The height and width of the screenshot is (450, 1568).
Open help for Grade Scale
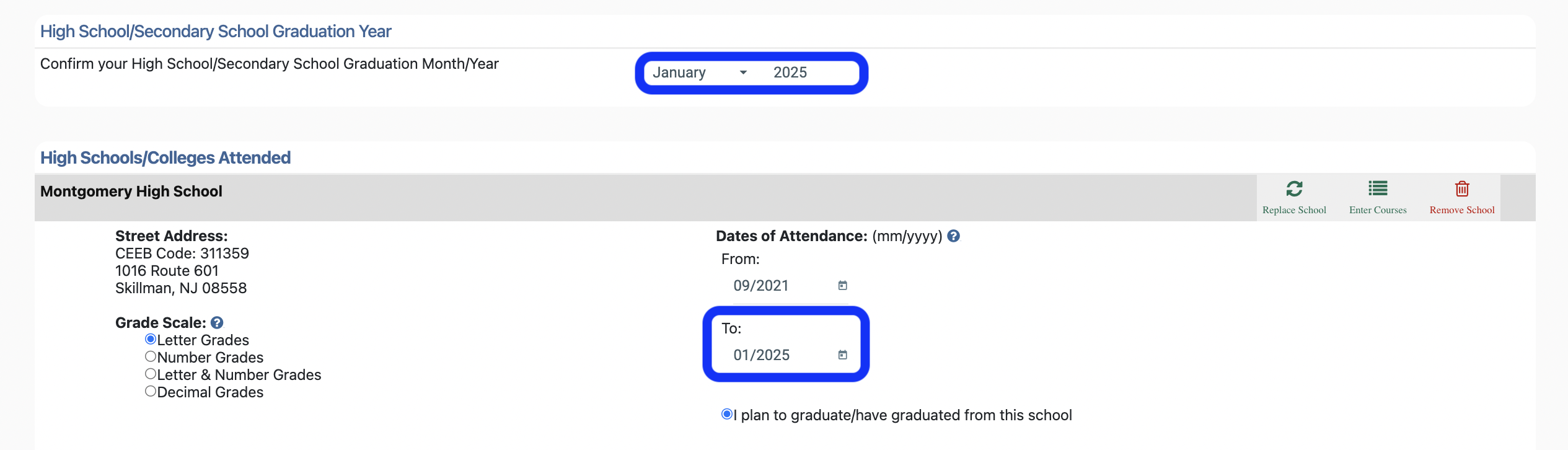point(216,322)
